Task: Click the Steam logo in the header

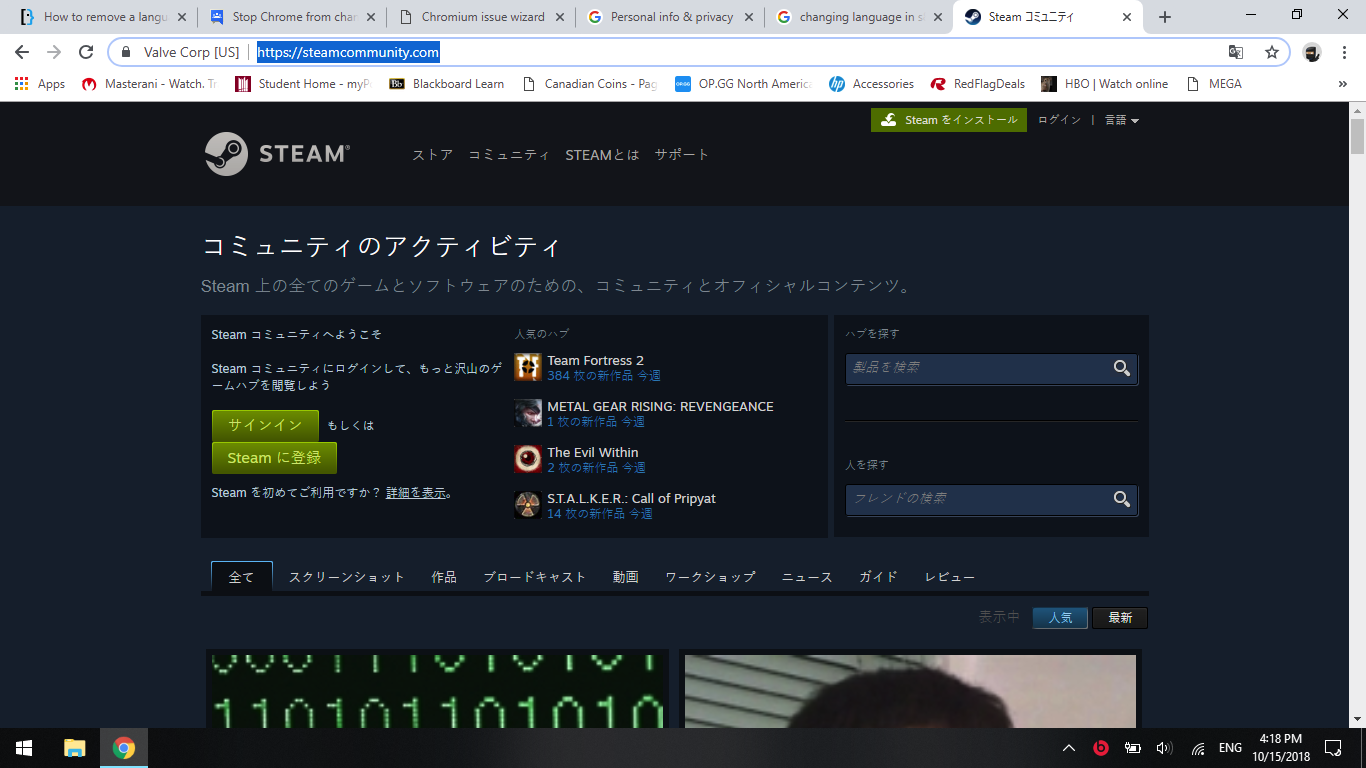Action: click(x=277, y=154)
